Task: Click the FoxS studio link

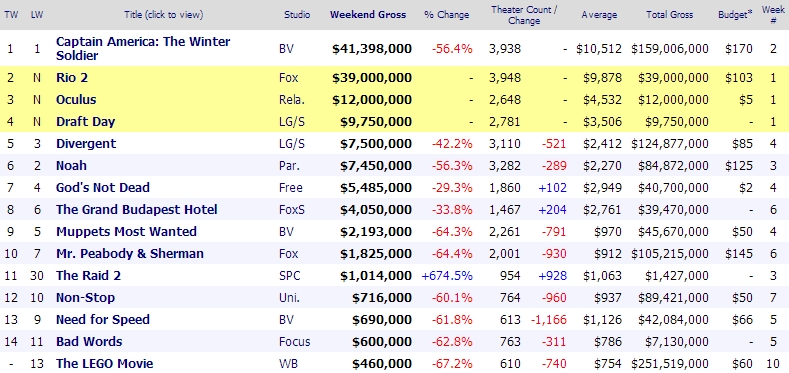Action: 292,209
